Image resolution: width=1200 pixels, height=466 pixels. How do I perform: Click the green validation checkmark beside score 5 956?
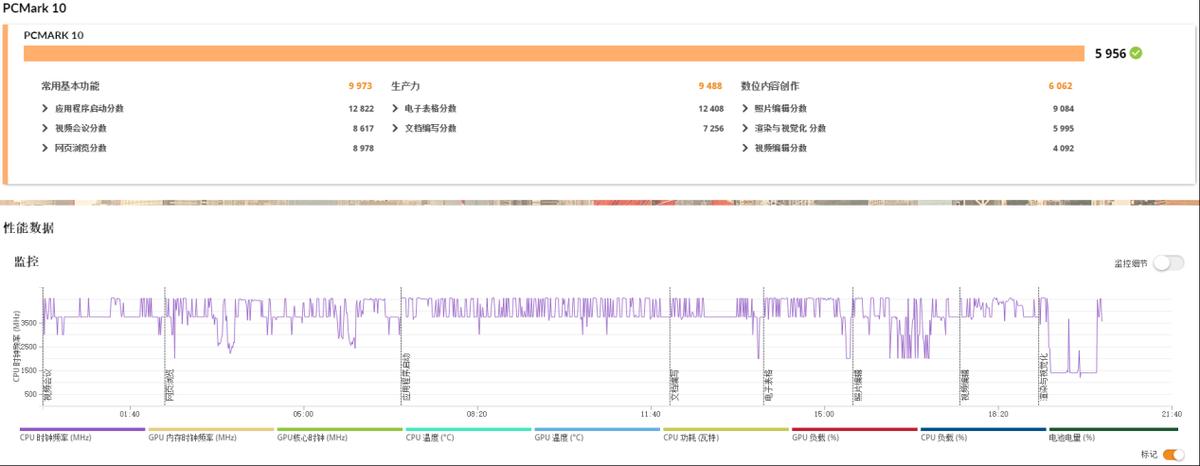coord(1137,54)
